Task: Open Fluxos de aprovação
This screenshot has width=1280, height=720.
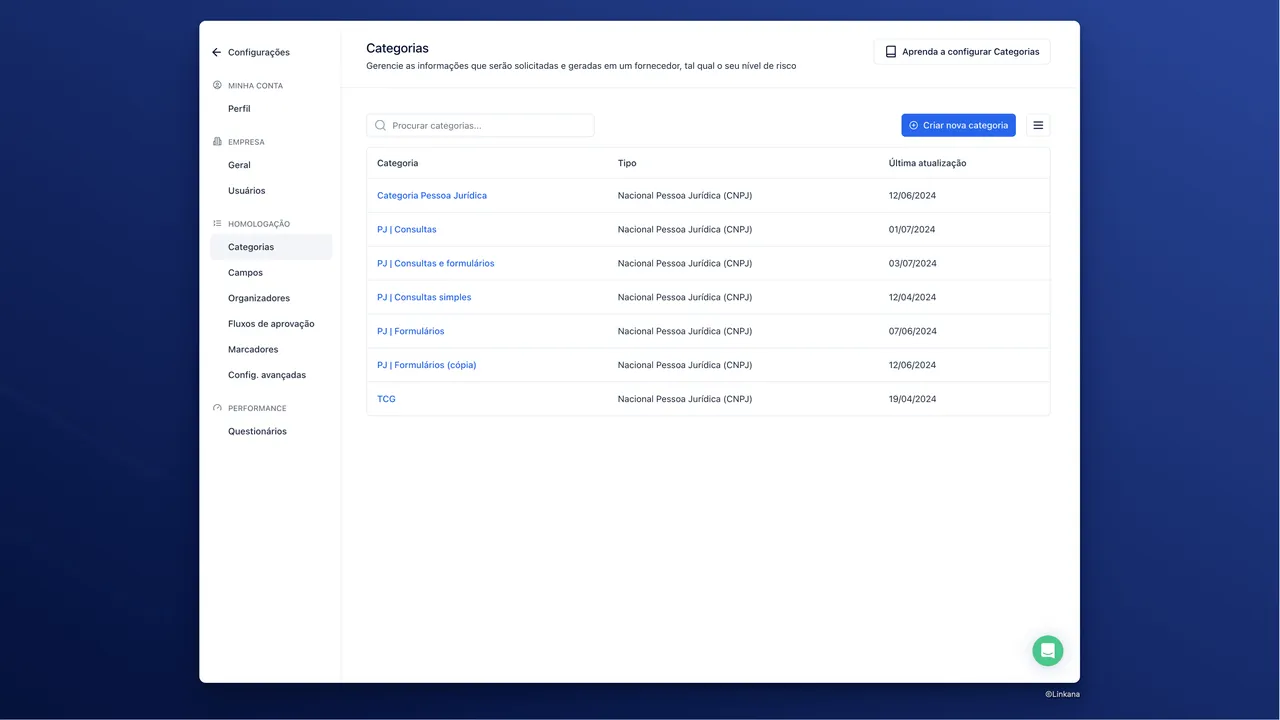Action: [271, 324]
